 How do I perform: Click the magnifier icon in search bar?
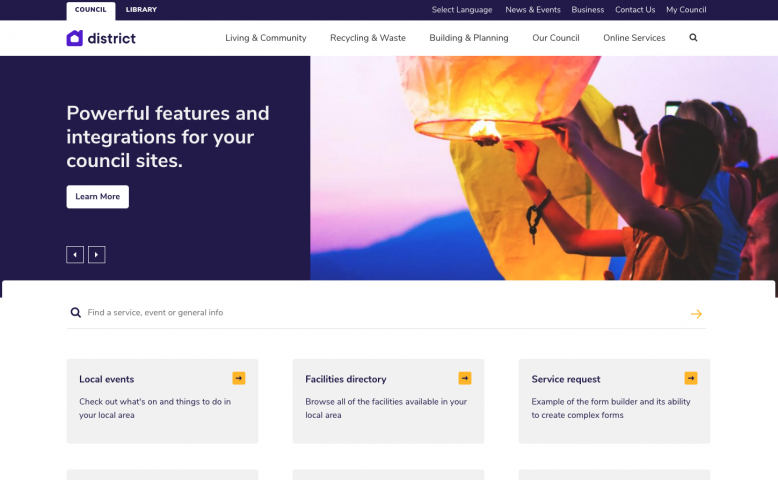coord(75,312)
